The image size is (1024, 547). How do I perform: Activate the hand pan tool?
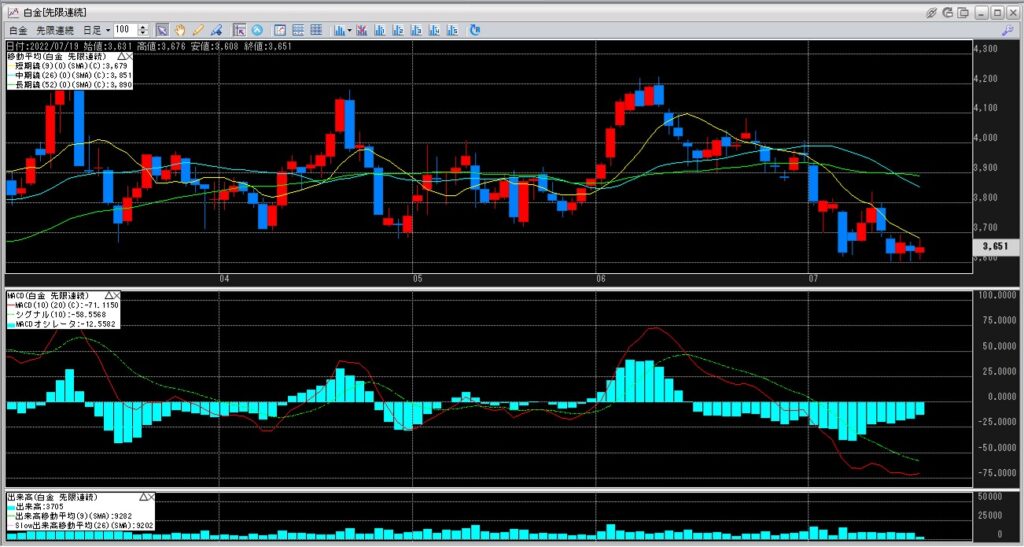(x=179, y=30)
